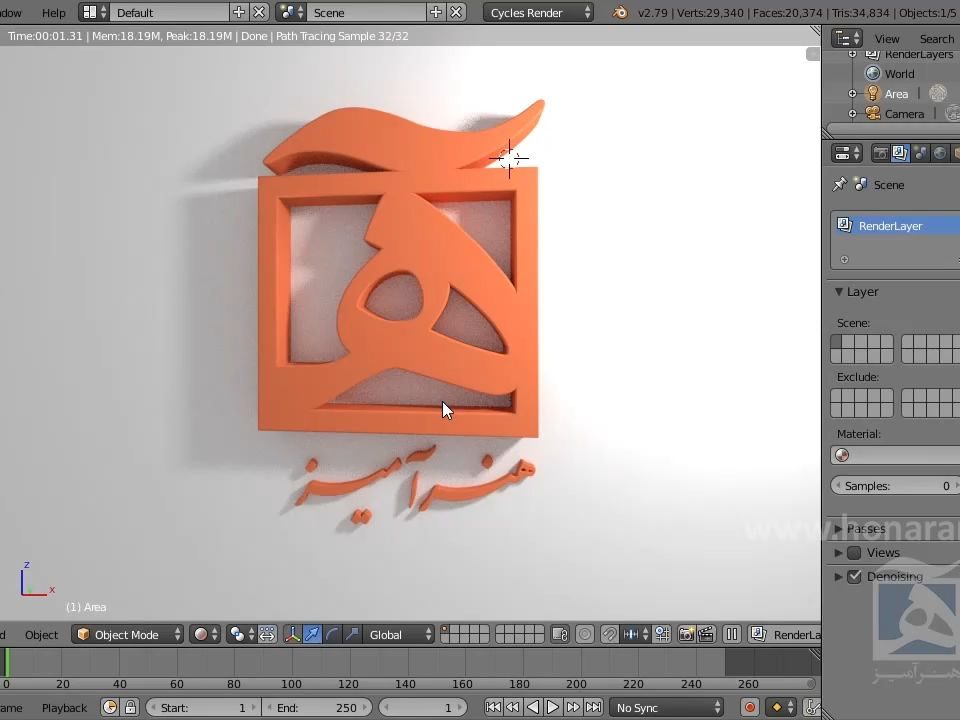Toggle the 3D manipulator widget
960x720 pixels.
pyautogui.click(x=293, y=634)
